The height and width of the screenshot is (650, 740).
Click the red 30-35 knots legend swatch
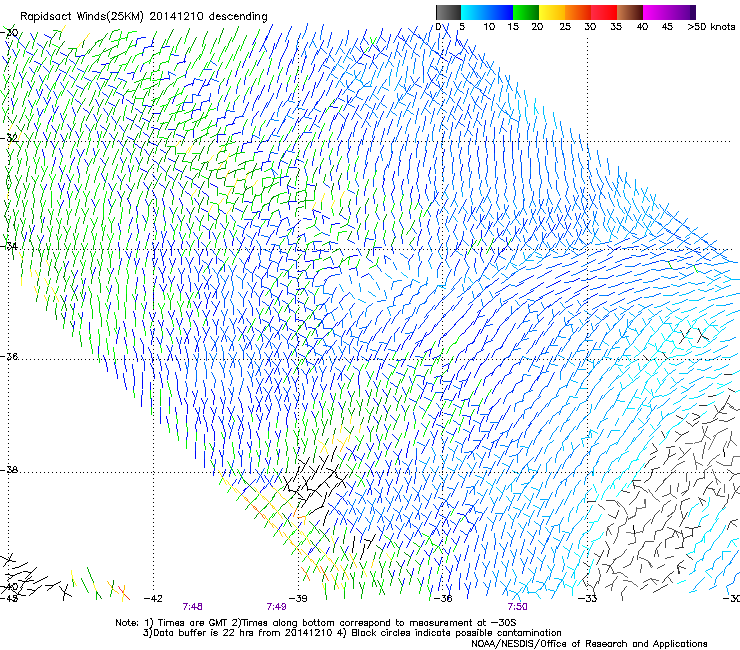[x=604, y=12]
